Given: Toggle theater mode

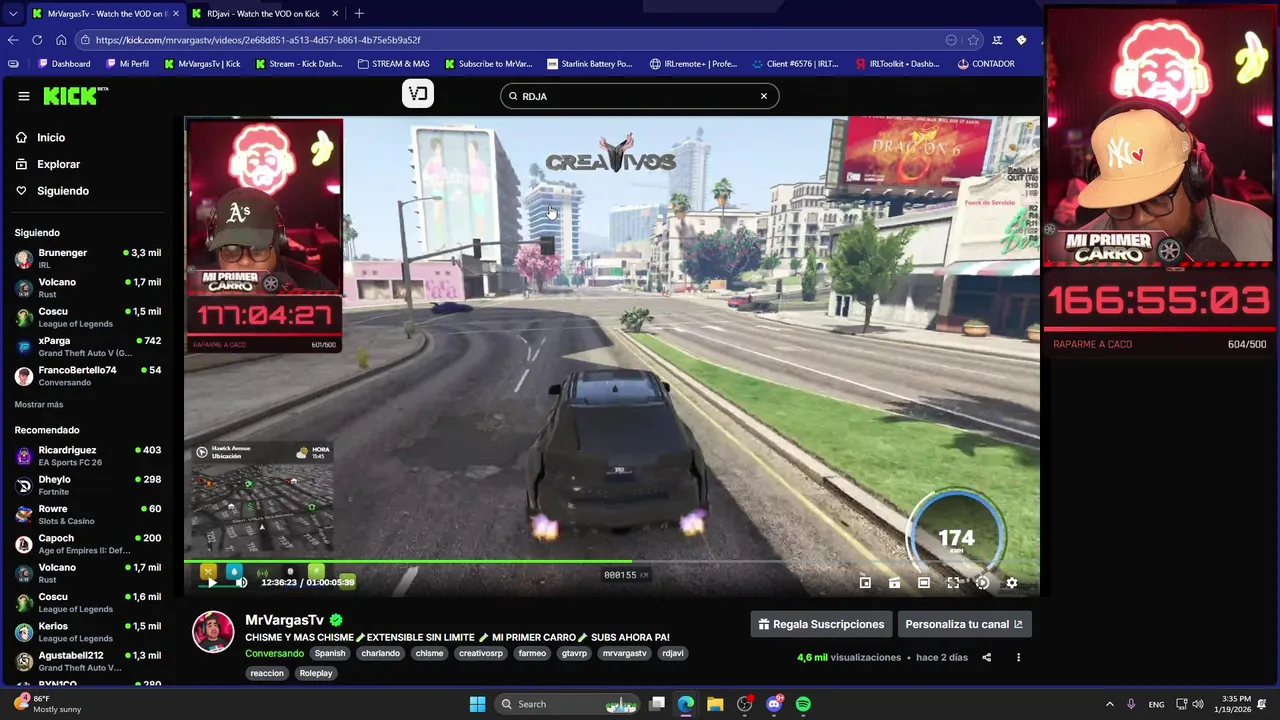Looking at the screenshot, I should coord(923,582).
